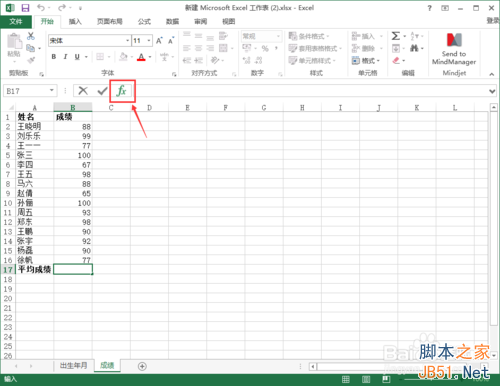Click 套用表格格式 button
Screen dimensions: 500x386
[315, 49]
